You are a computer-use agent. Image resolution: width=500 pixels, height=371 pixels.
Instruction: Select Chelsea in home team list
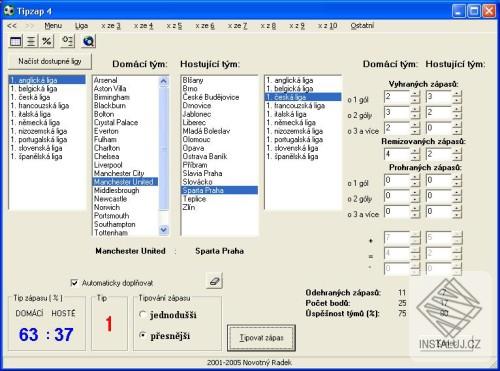pyautogui.click(x=125, y=156)
